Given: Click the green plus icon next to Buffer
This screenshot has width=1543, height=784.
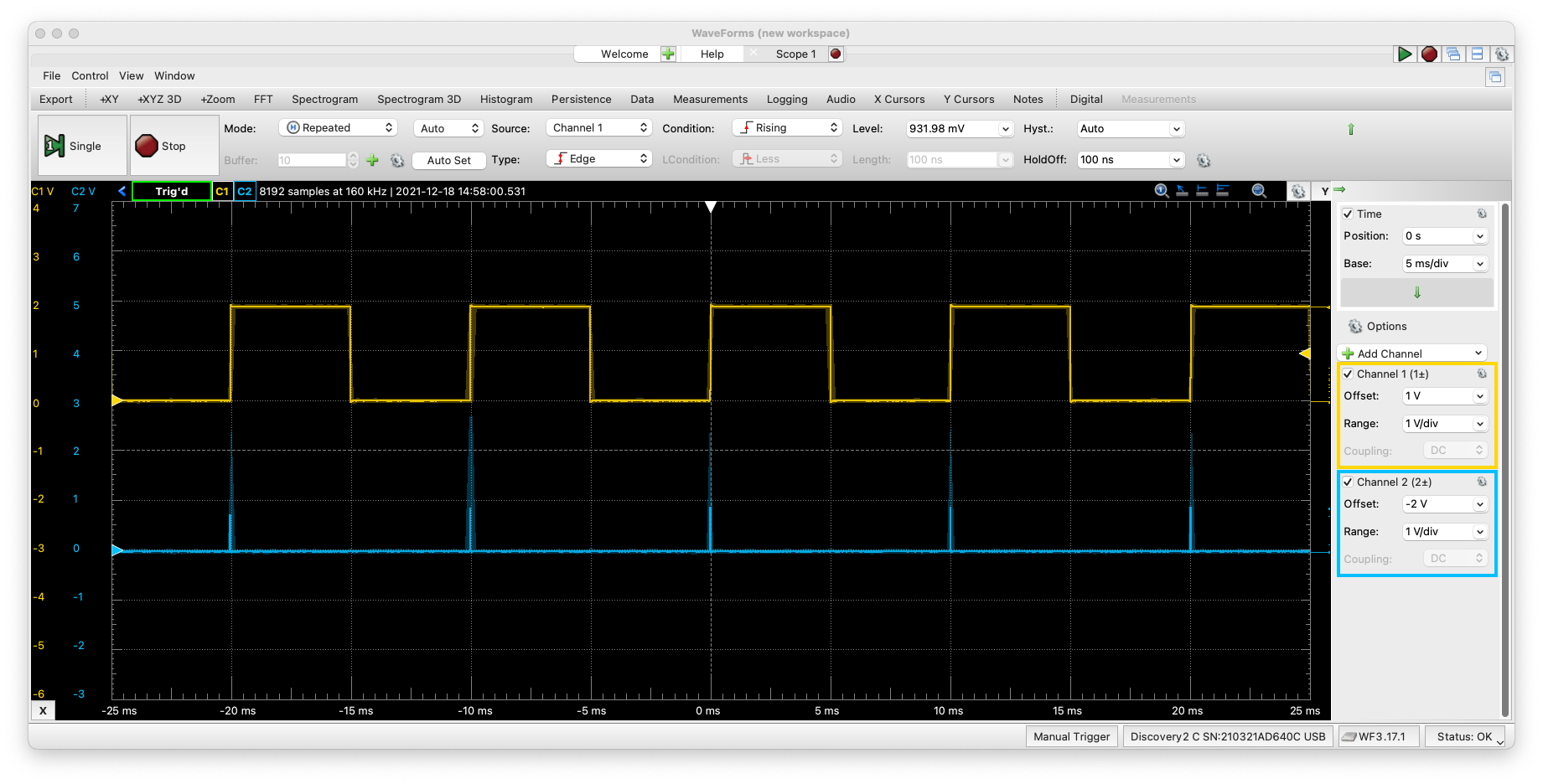Looking at the screenshot, I should click(373, 160).
